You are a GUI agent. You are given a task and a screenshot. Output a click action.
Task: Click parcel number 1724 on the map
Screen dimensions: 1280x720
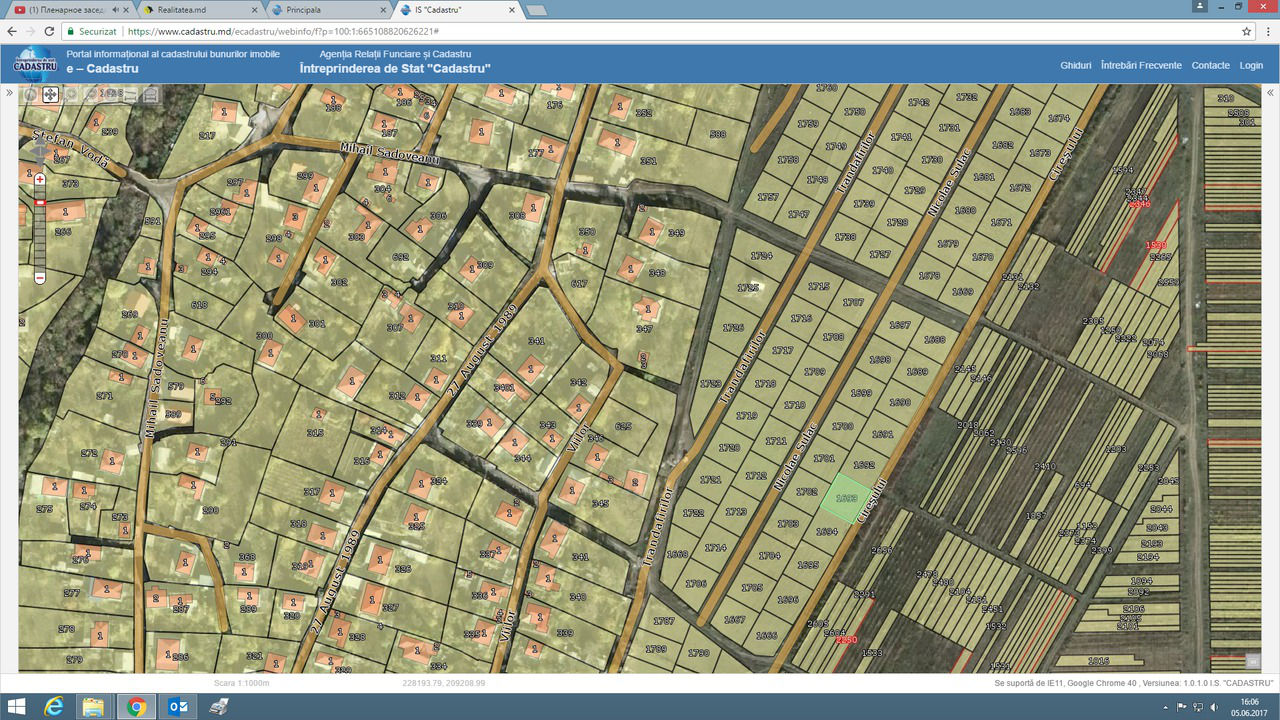point(762,256)
